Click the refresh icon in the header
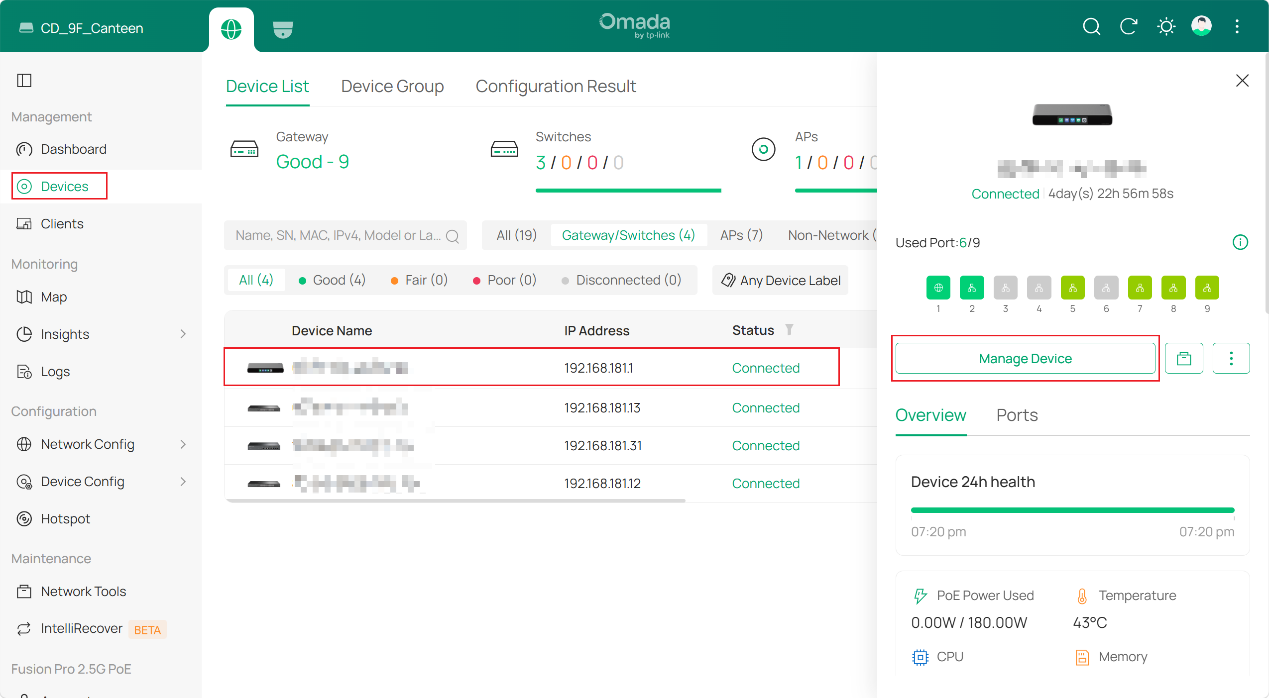Image resolution: width=1269 pixels, height=698 pixels. [x=1129, y=27]
